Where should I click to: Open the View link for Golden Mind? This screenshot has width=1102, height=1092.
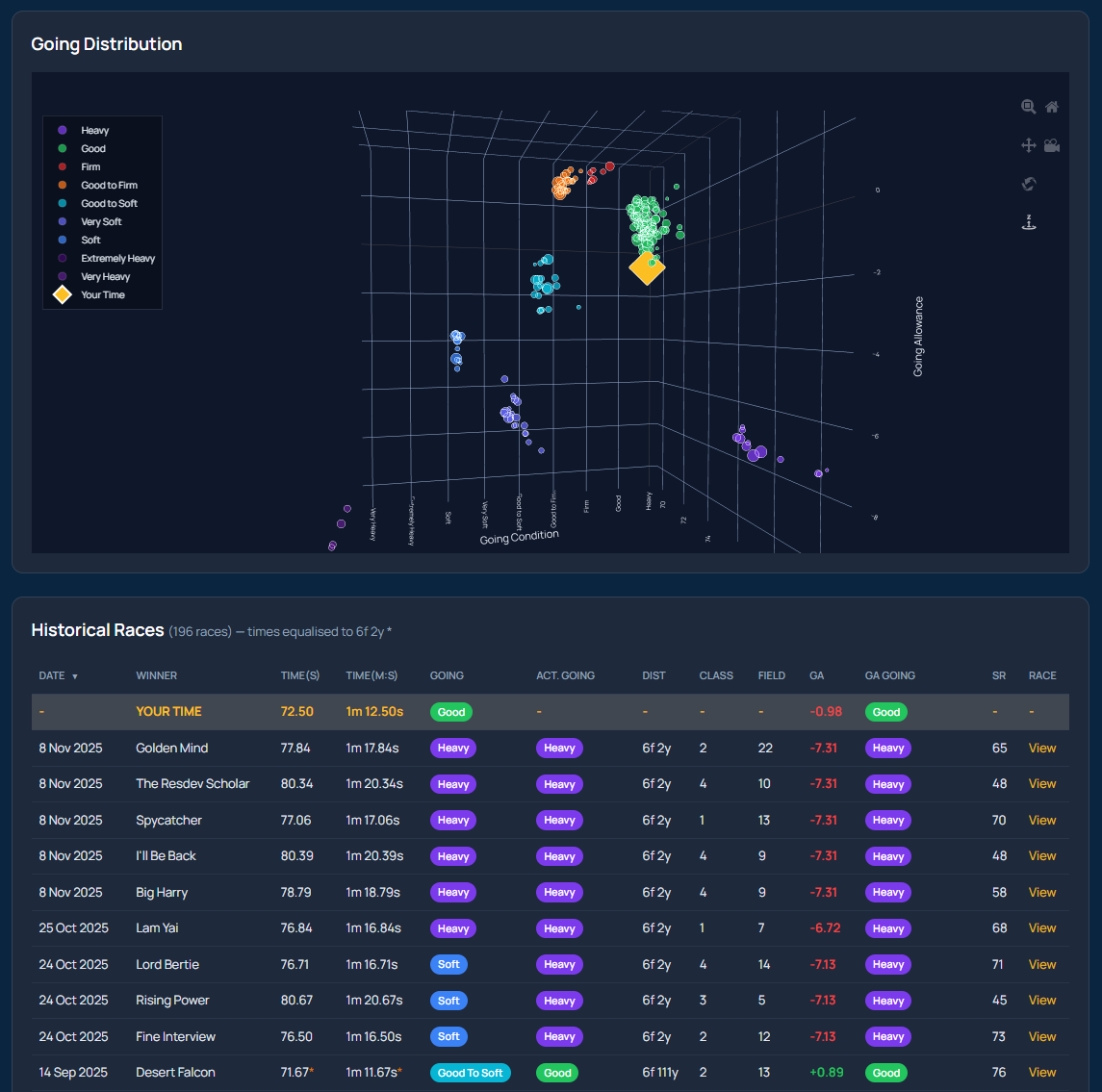click(1042, 748)
